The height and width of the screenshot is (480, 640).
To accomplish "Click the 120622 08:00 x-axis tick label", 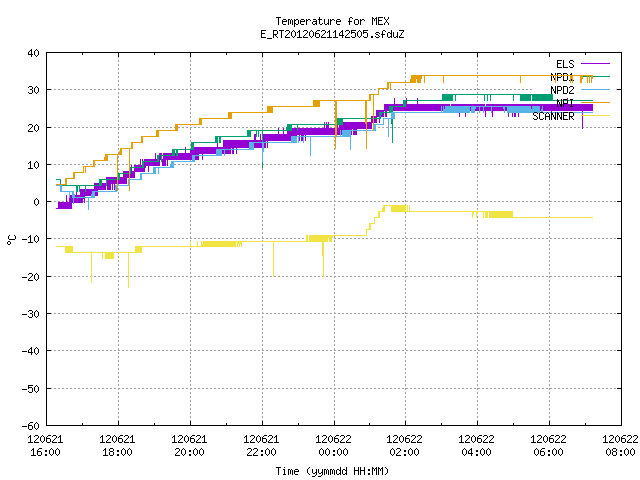I will coord(620,446).
